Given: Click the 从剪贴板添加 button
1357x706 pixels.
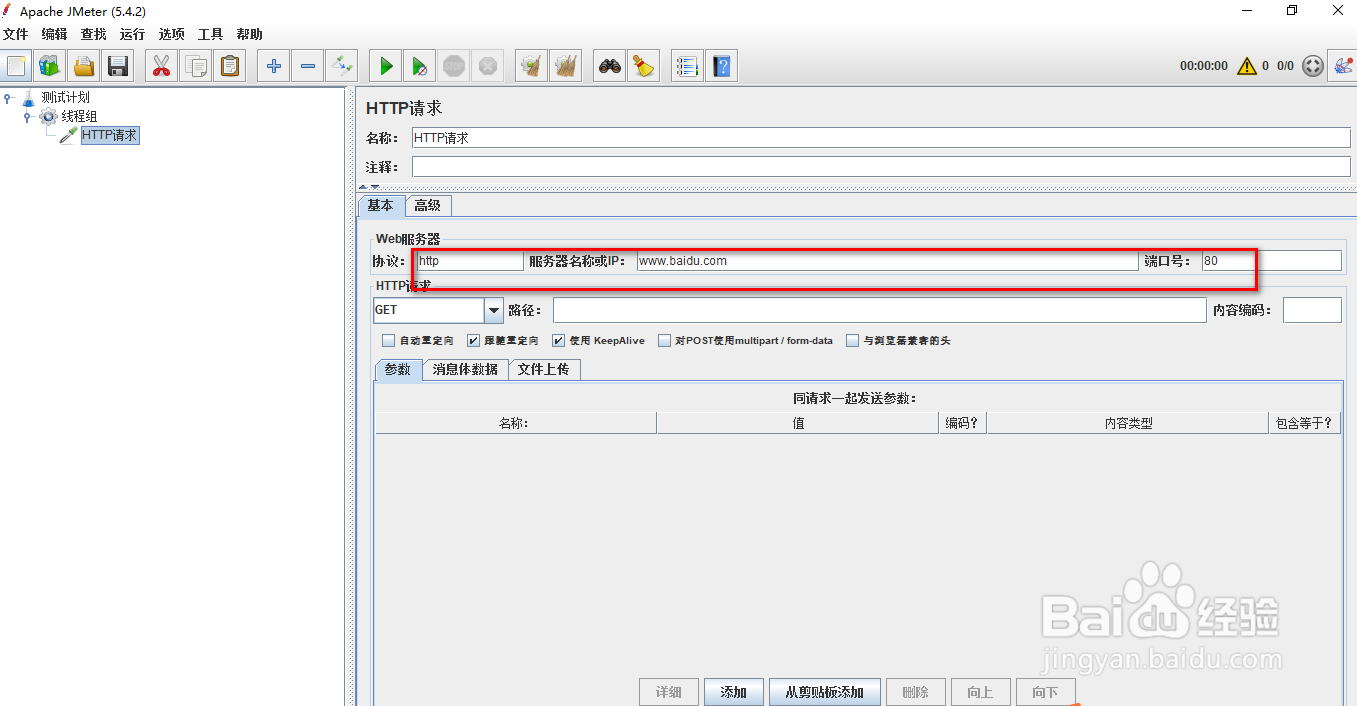Looking at the screenshot, I should 824,692.
